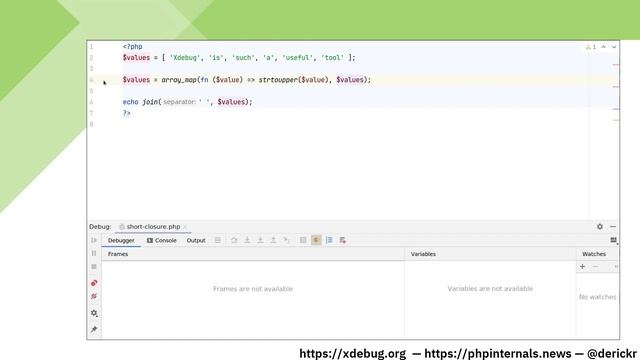
Task: Click the 'separator:' parameter hint
Action: [x=180, y=102]
